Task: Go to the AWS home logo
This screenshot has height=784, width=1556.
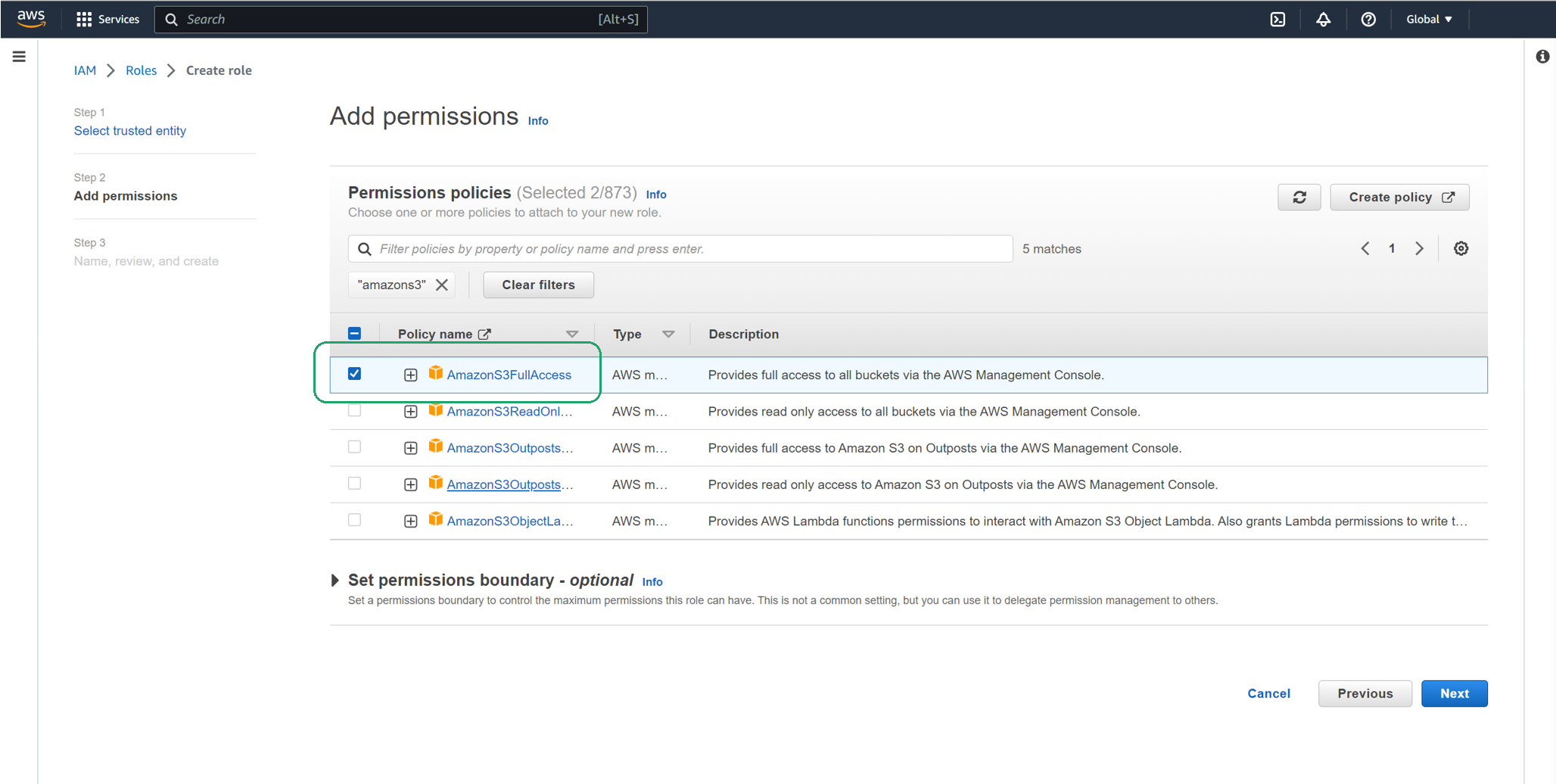Action: tap(31, 19)
